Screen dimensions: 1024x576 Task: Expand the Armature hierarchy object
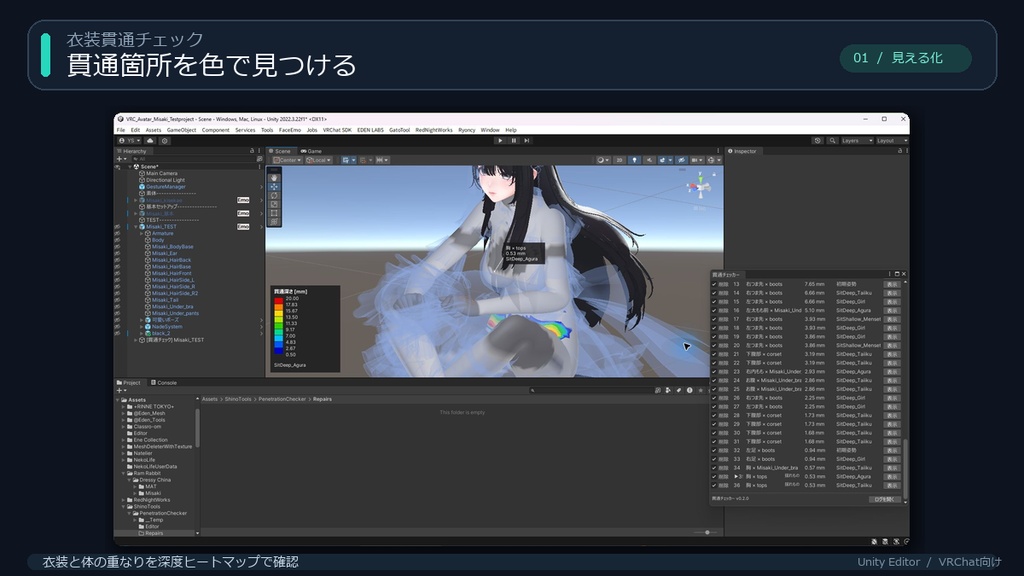142,233
